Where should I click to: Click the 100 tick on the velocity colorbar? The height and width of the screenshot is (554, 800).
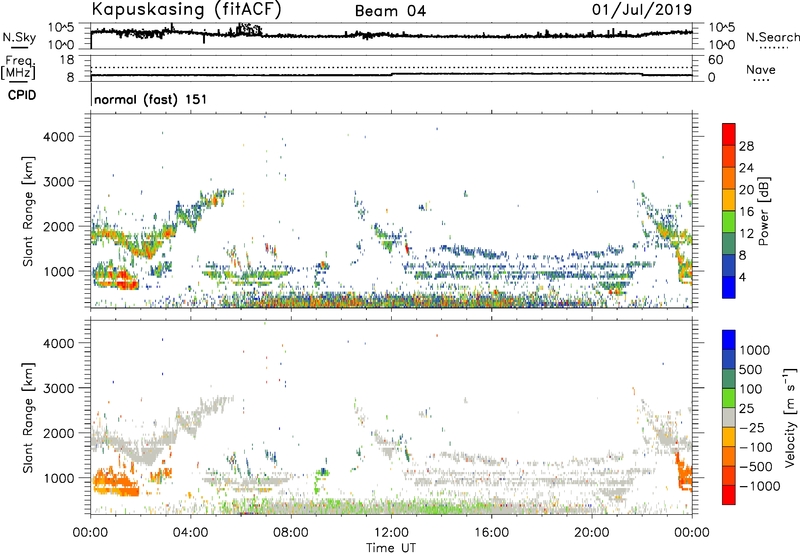tap(751, 389)
